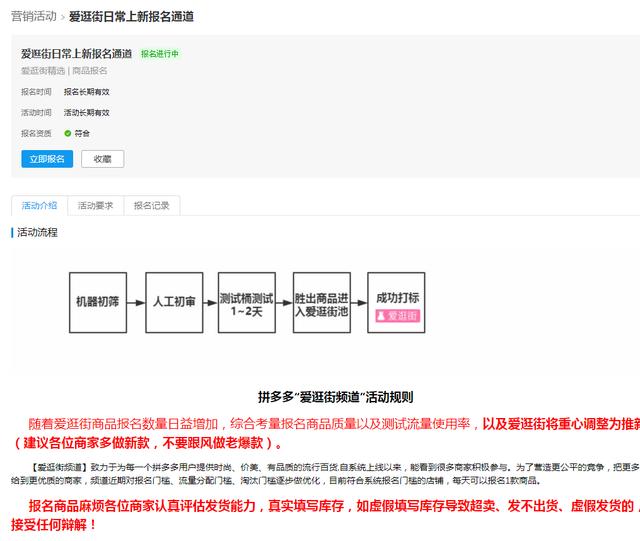This screenshot has height=541, width=640.
Task: Click the 爱逛街精选 | 商品报名 subtitle
Action: click(x=64, y=71)
